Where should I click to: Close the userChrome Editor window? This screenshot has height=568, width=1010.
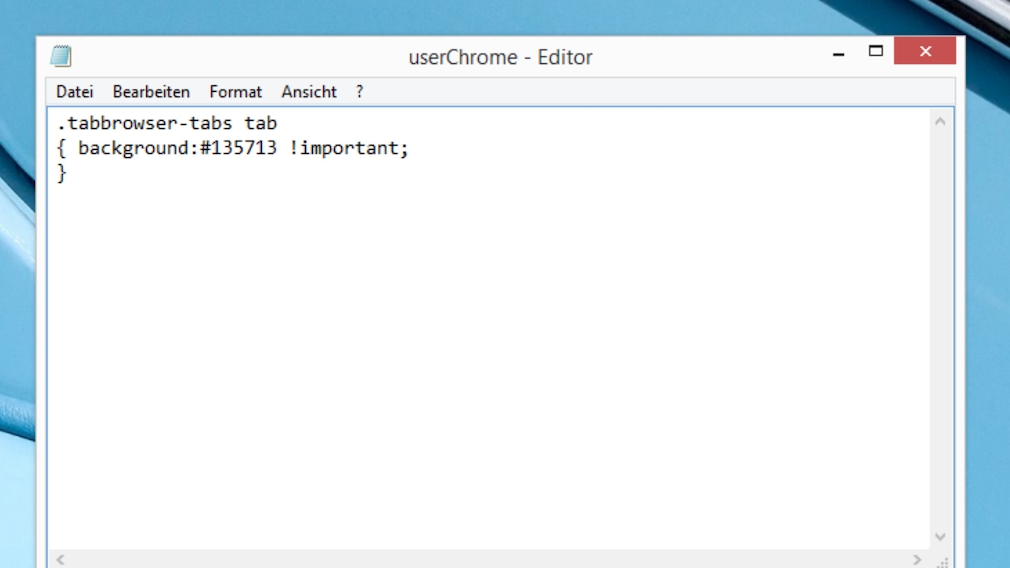pyautogui.click(x=925, y=51)
